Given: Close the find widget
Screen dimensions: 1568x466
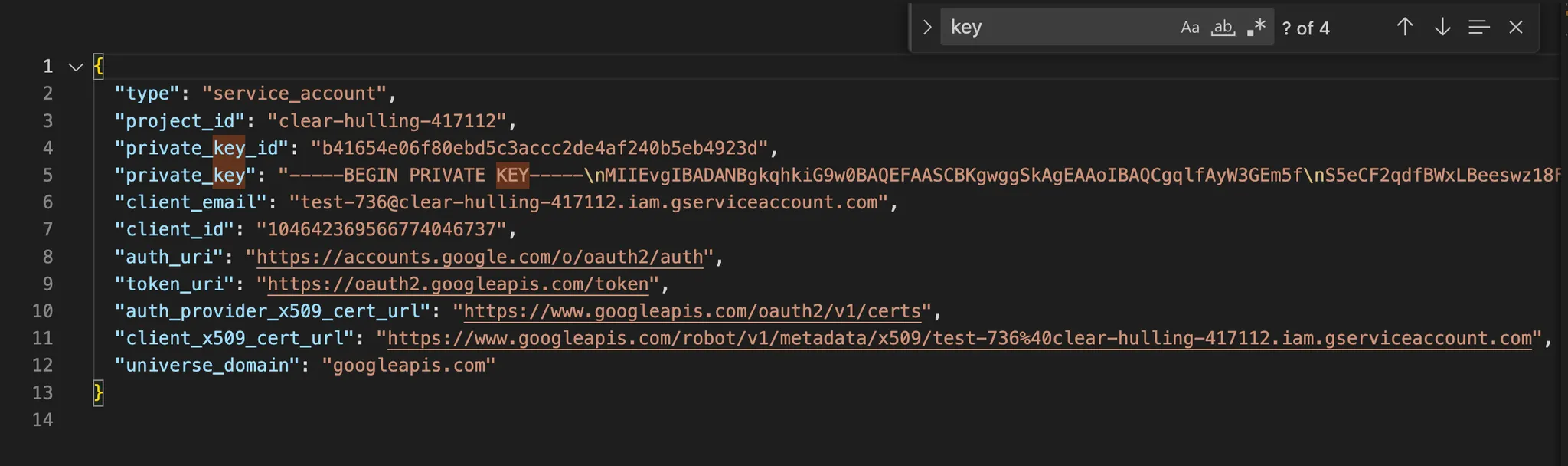Looking at the screenshot, I should point(1516,28).
